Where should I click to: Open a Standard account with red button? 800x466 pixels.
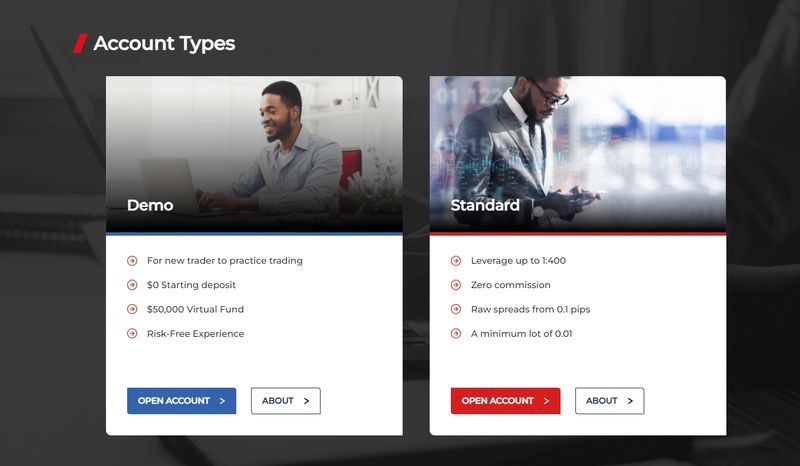pyautogui.click(x=506, y=401)
